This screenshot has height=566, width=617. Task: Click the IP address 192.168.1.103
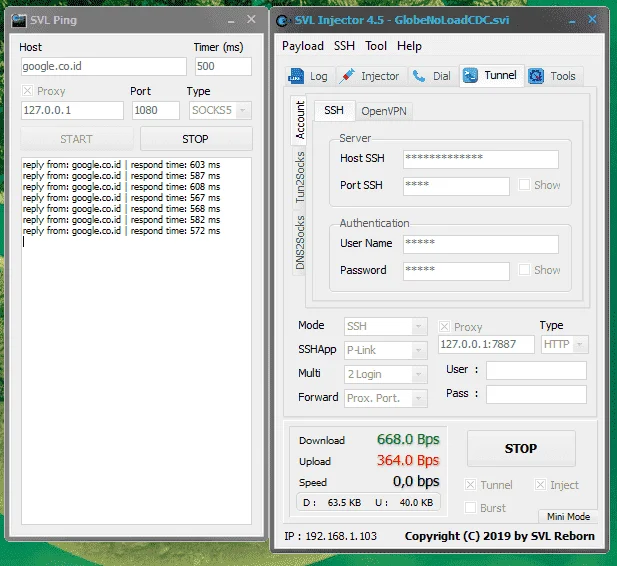tap(341, 536)
